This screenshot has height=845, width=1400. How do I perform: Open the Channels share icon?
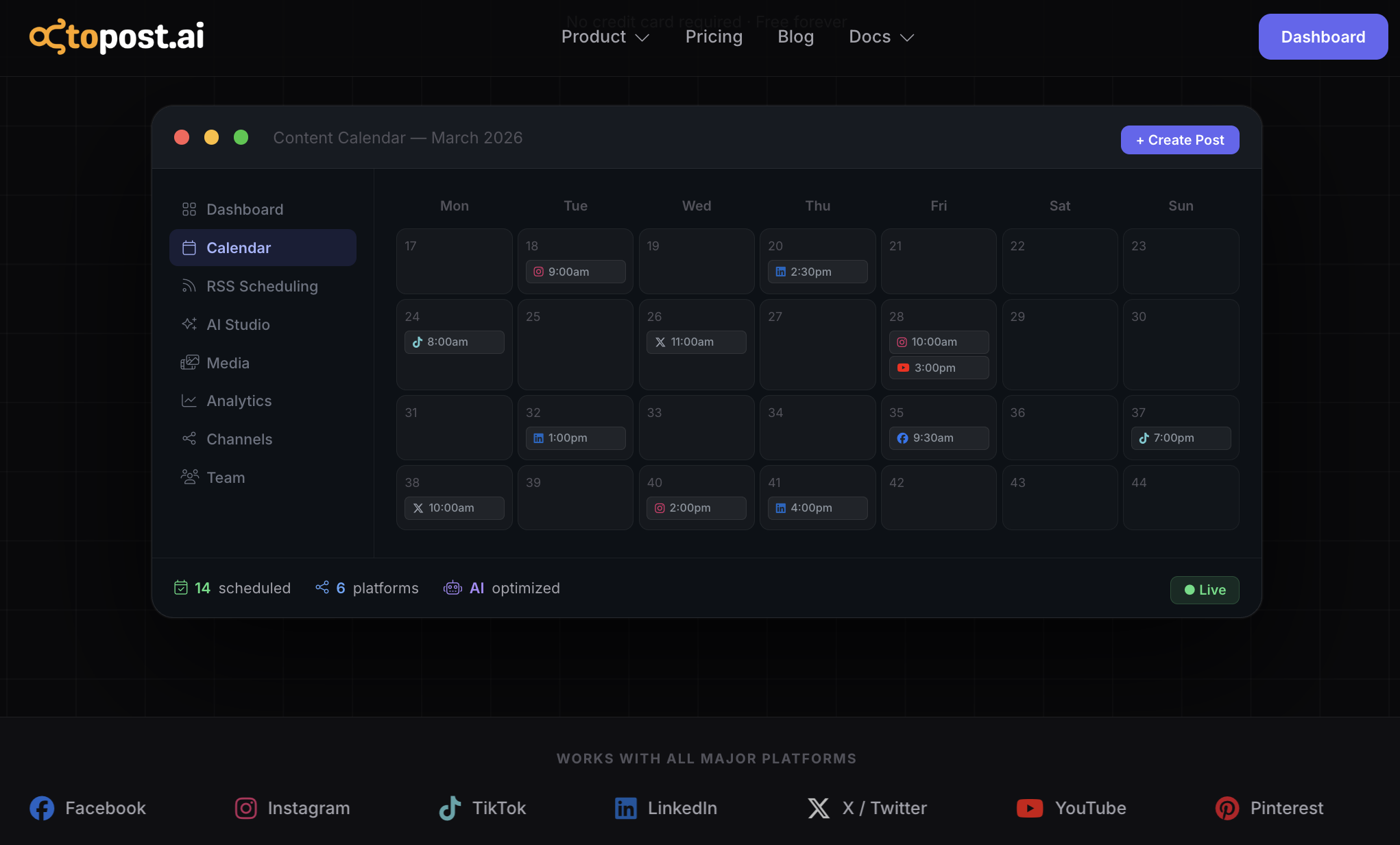coord(189,439)
